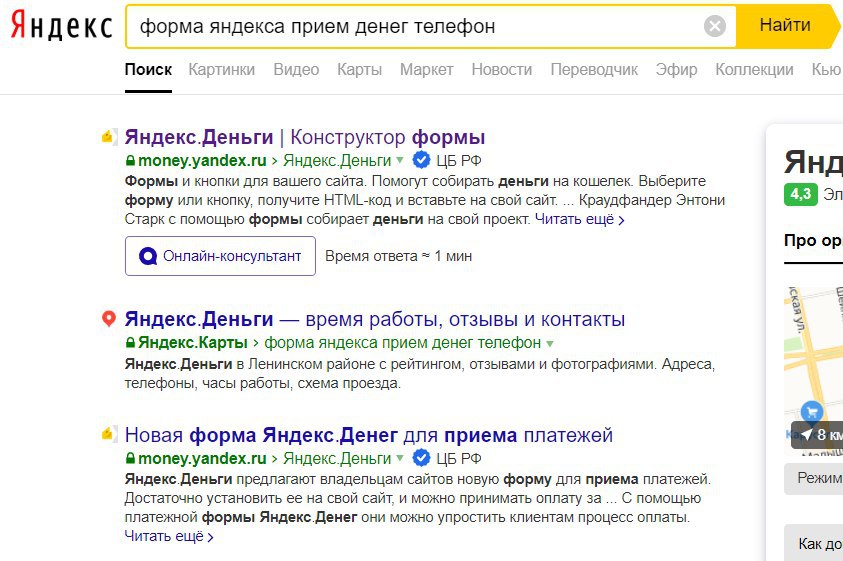Click verified badge under Конструктор формы result
The width and height of the screenshot is (843, 561).
tap(421, 160)
